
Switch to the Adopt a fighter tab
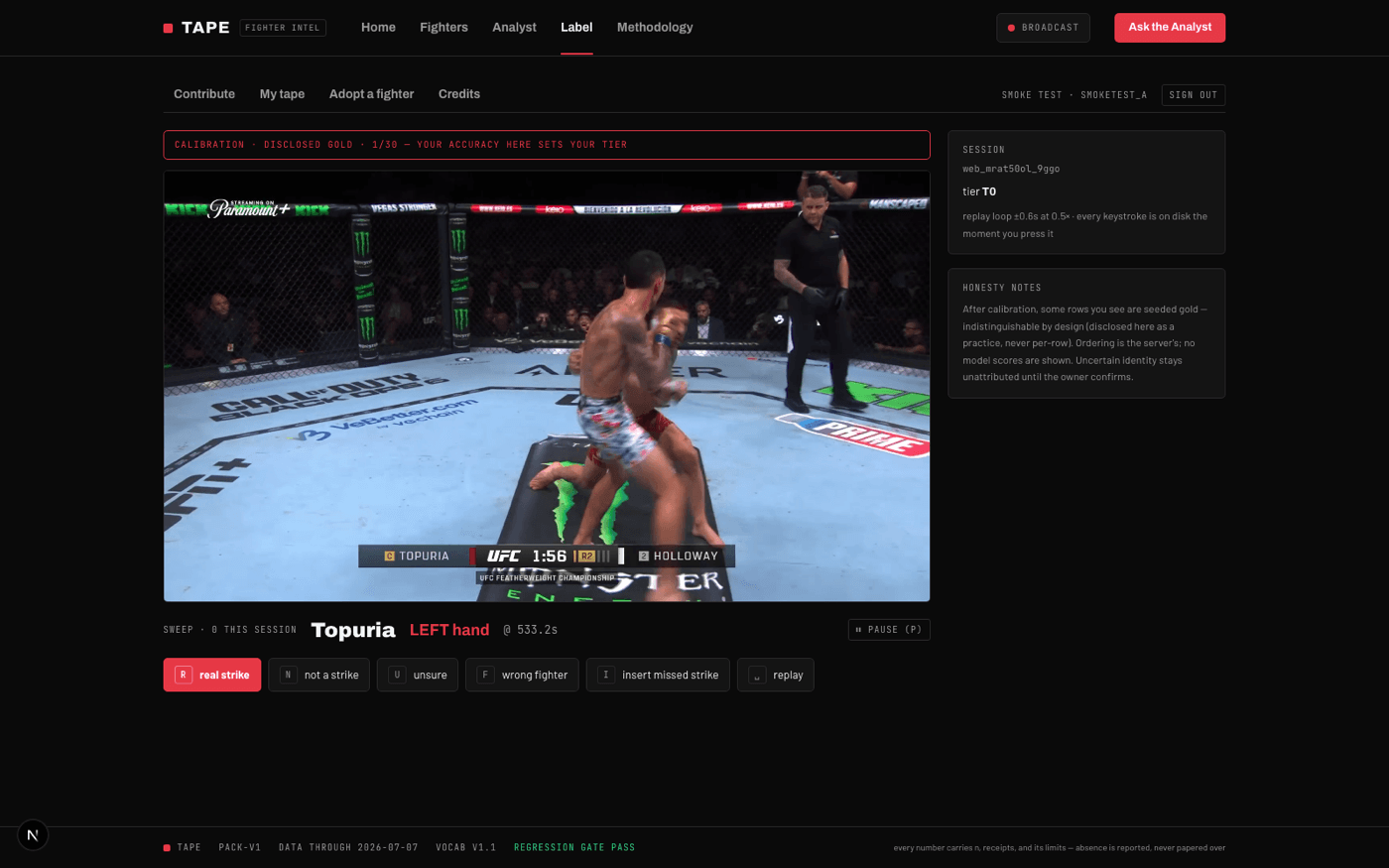coord(371,94)
